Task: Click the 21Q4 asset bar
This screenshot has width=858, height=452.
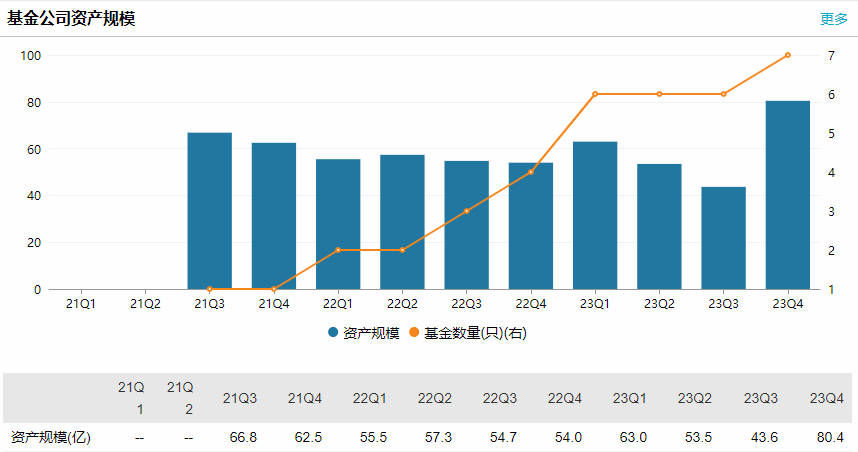Action: click(x=274, y=216)
